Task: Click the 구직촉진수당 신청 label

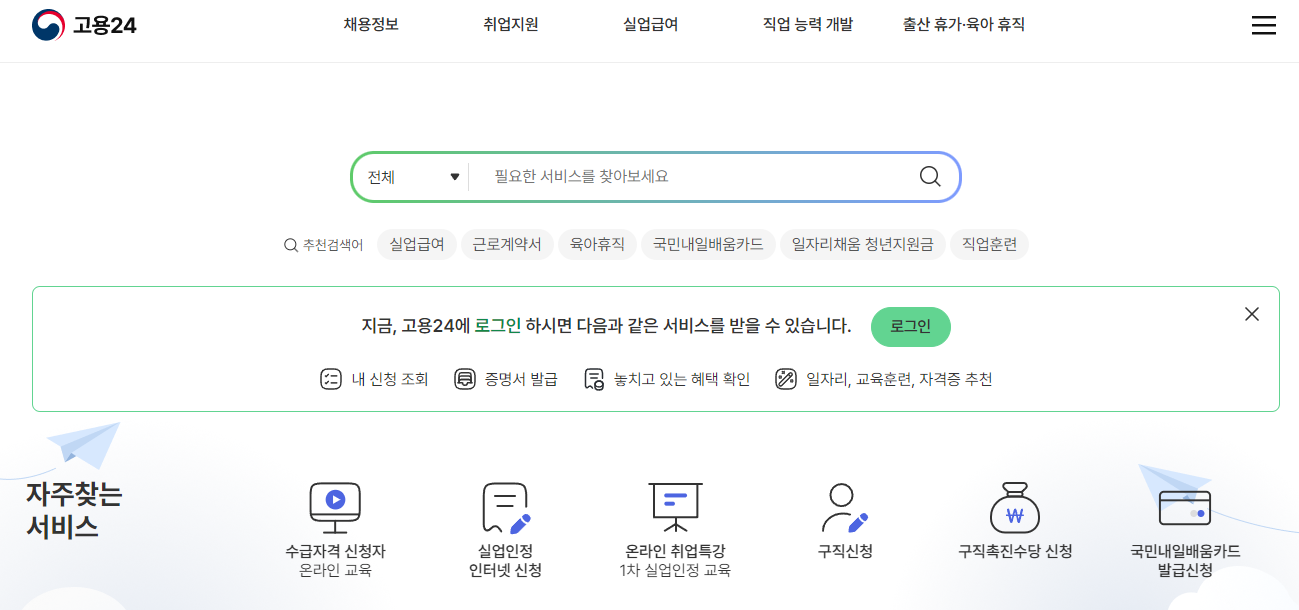Action: coord(1015,551)
